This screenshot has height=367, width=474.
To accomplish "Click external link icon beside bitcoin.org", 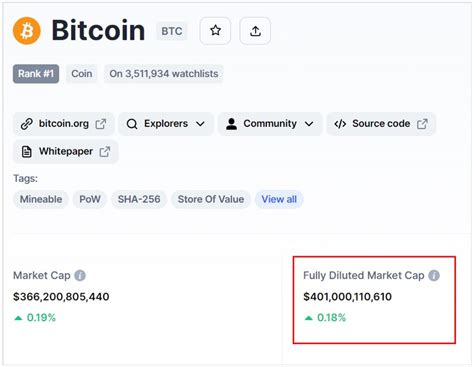I will tap(101, 124).
